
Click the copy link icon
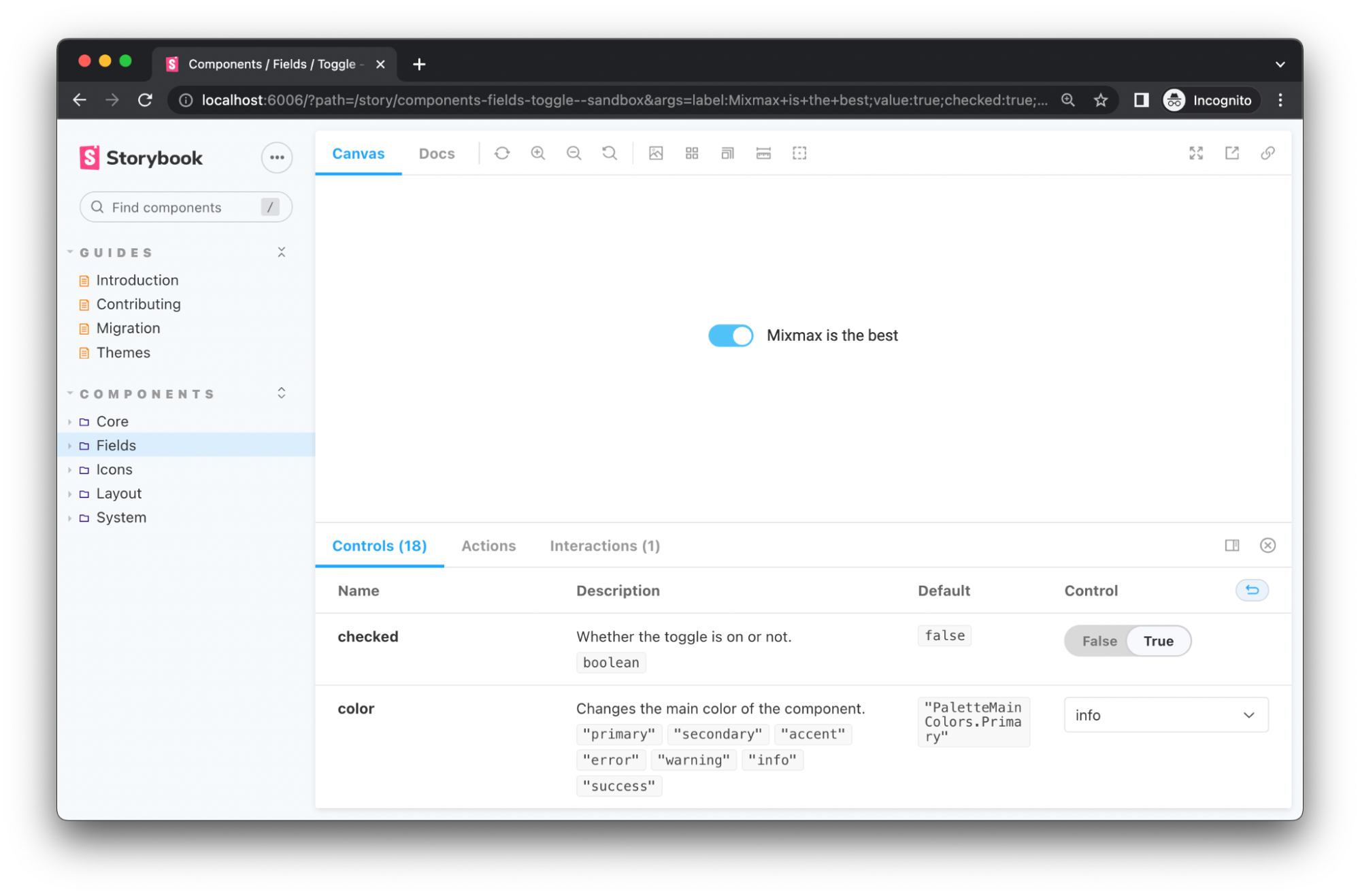pyautogui.click(x=1268, y=153)
